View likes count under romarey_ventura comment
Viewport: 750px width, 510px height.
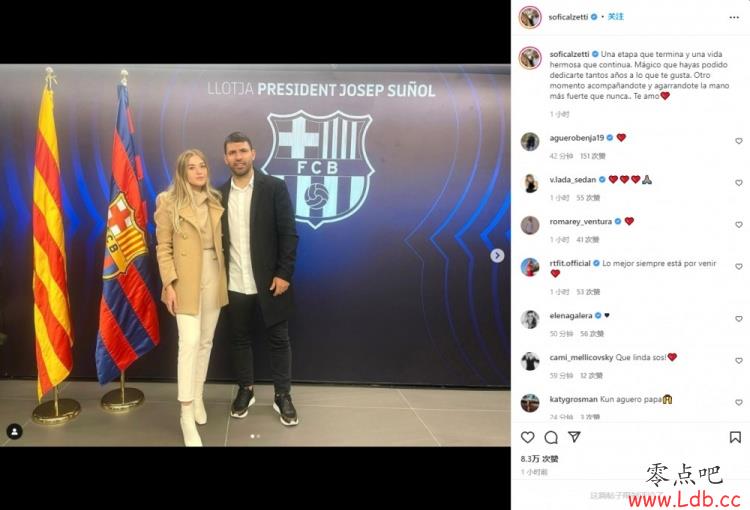[587, 240]
